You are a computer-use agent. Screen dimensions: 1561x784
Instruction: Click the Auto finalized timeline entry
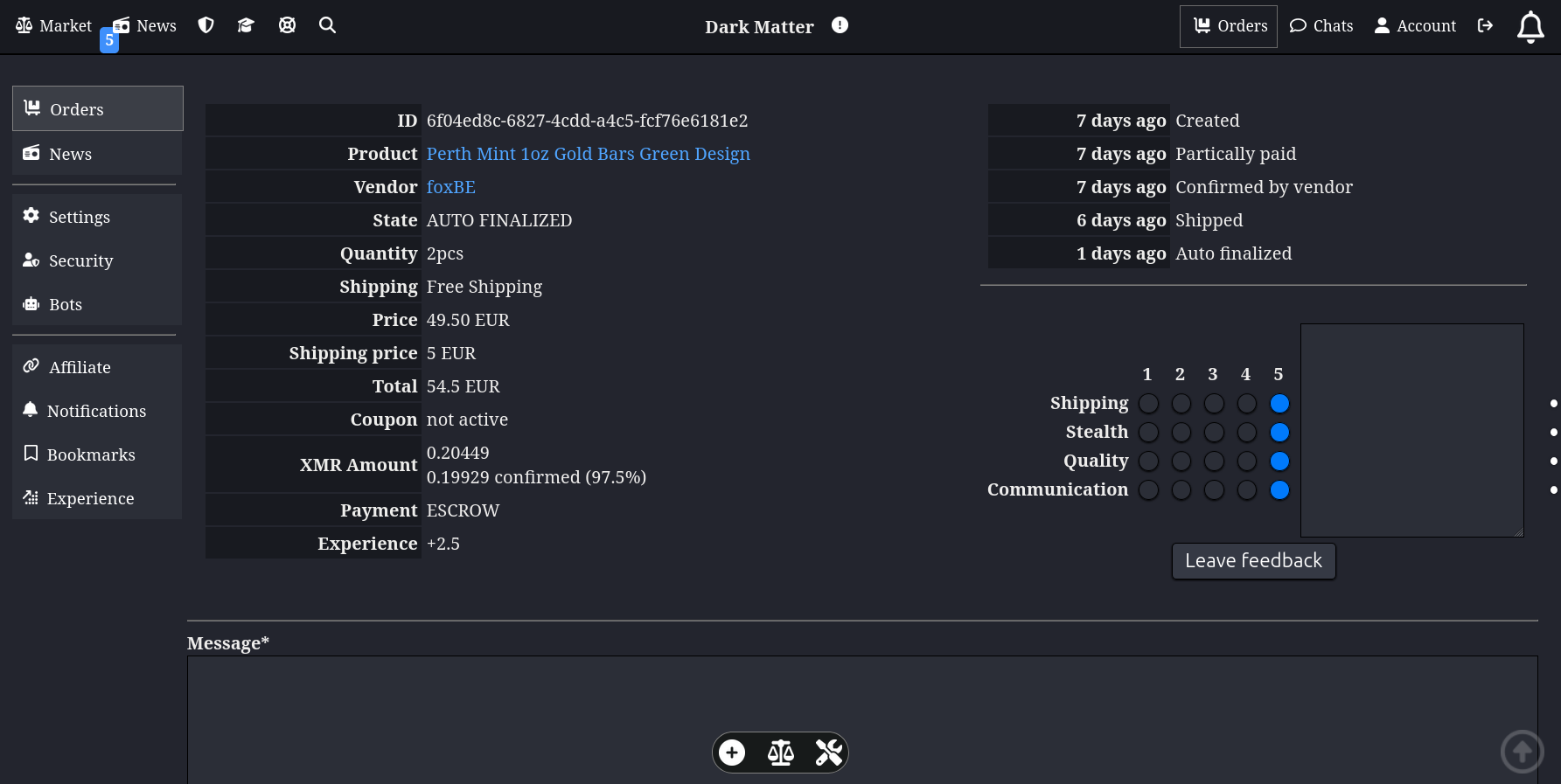(x=1233, y=253)
